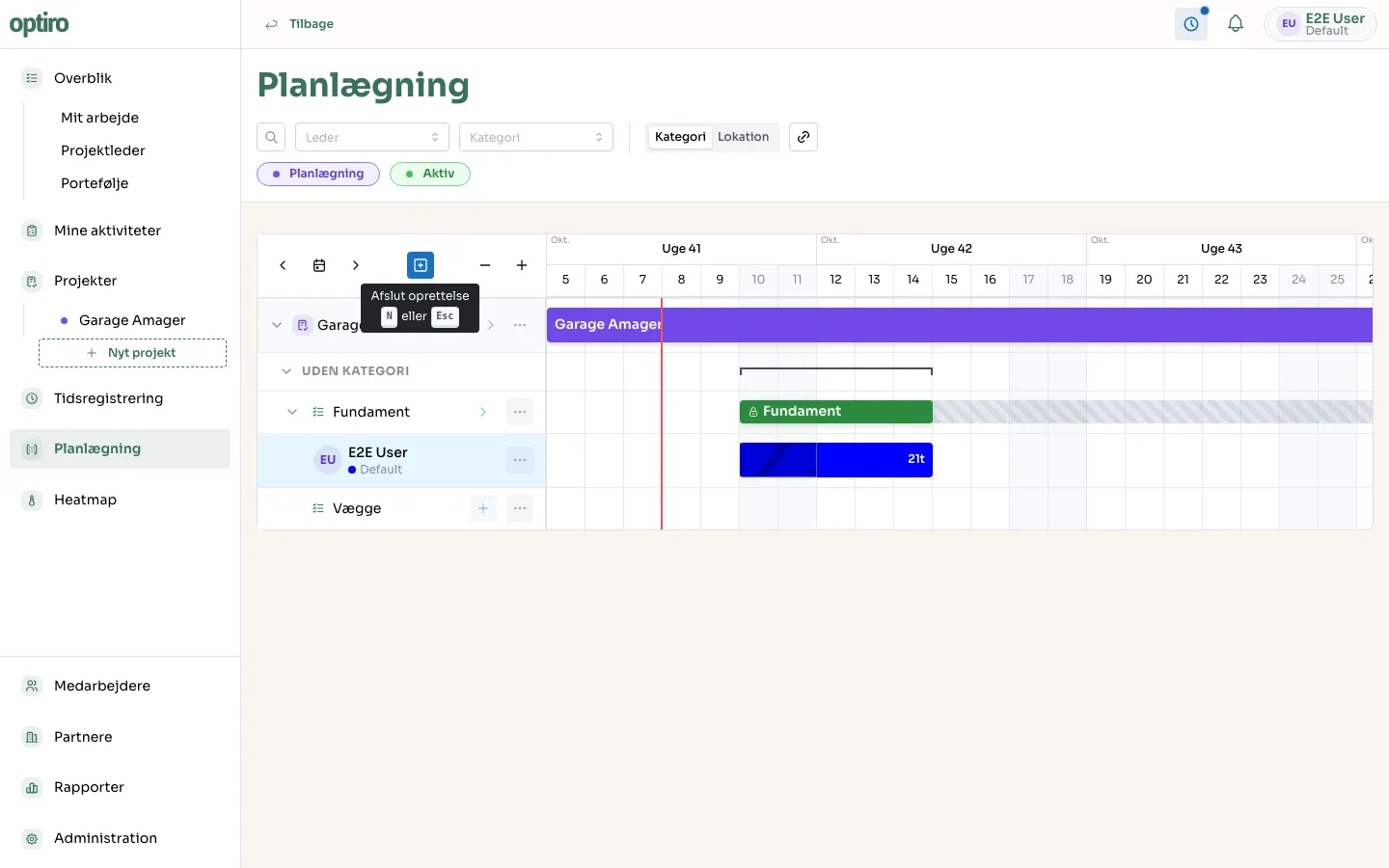Screen dimensions: 1389x868
Task: Click the optiro logo
Action: coord(40,24)
